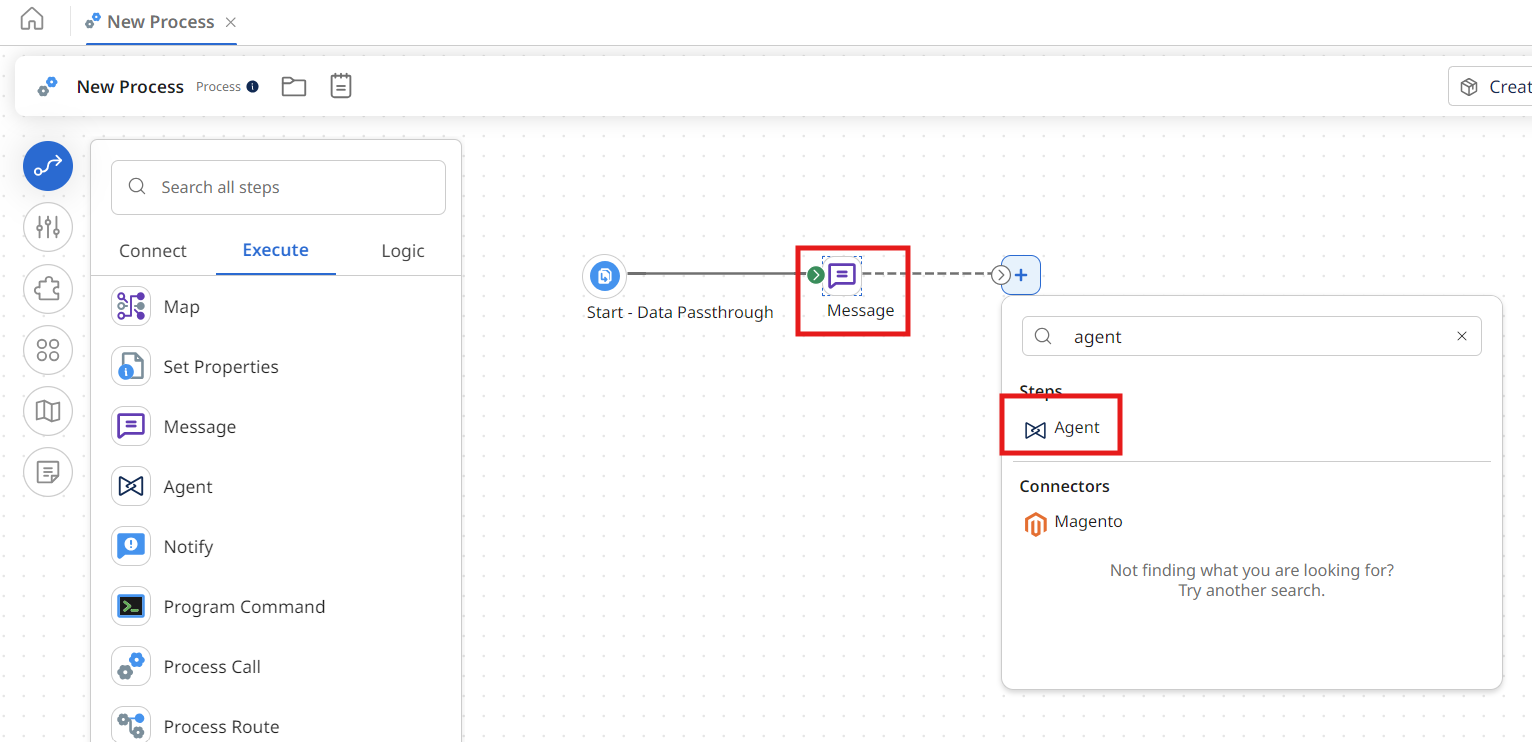Select the Program Command step
The image size is (1532, 742).
tap(243, 607)
